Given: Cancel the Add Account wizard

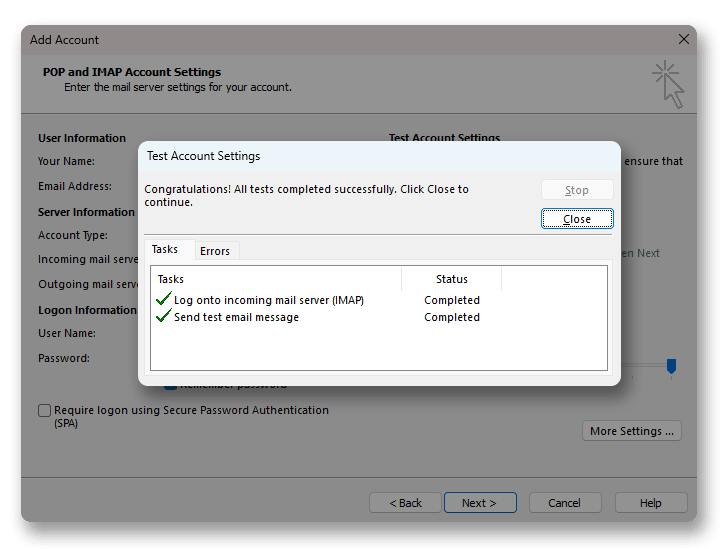Looking at the screenshot, I should (565, 503).
